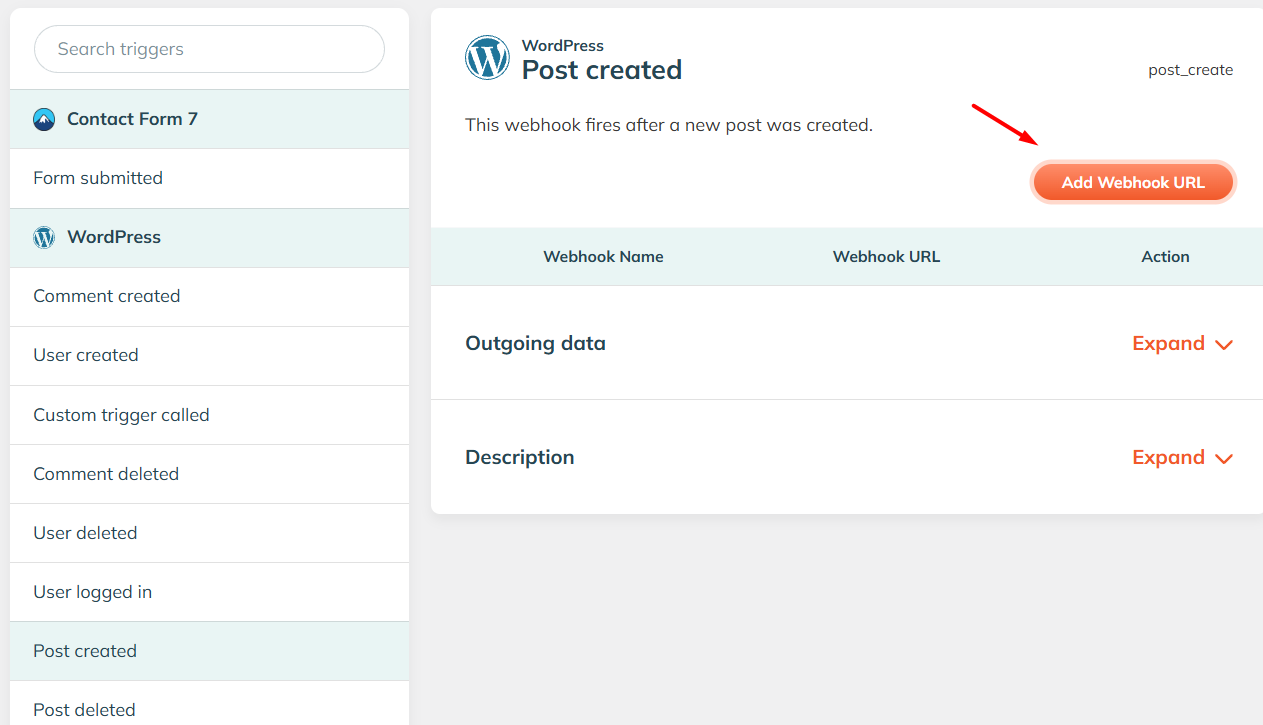Open the Custom trigger called trigger
Viewport: 1263px width, 725px height.
(x=121, y=414)
